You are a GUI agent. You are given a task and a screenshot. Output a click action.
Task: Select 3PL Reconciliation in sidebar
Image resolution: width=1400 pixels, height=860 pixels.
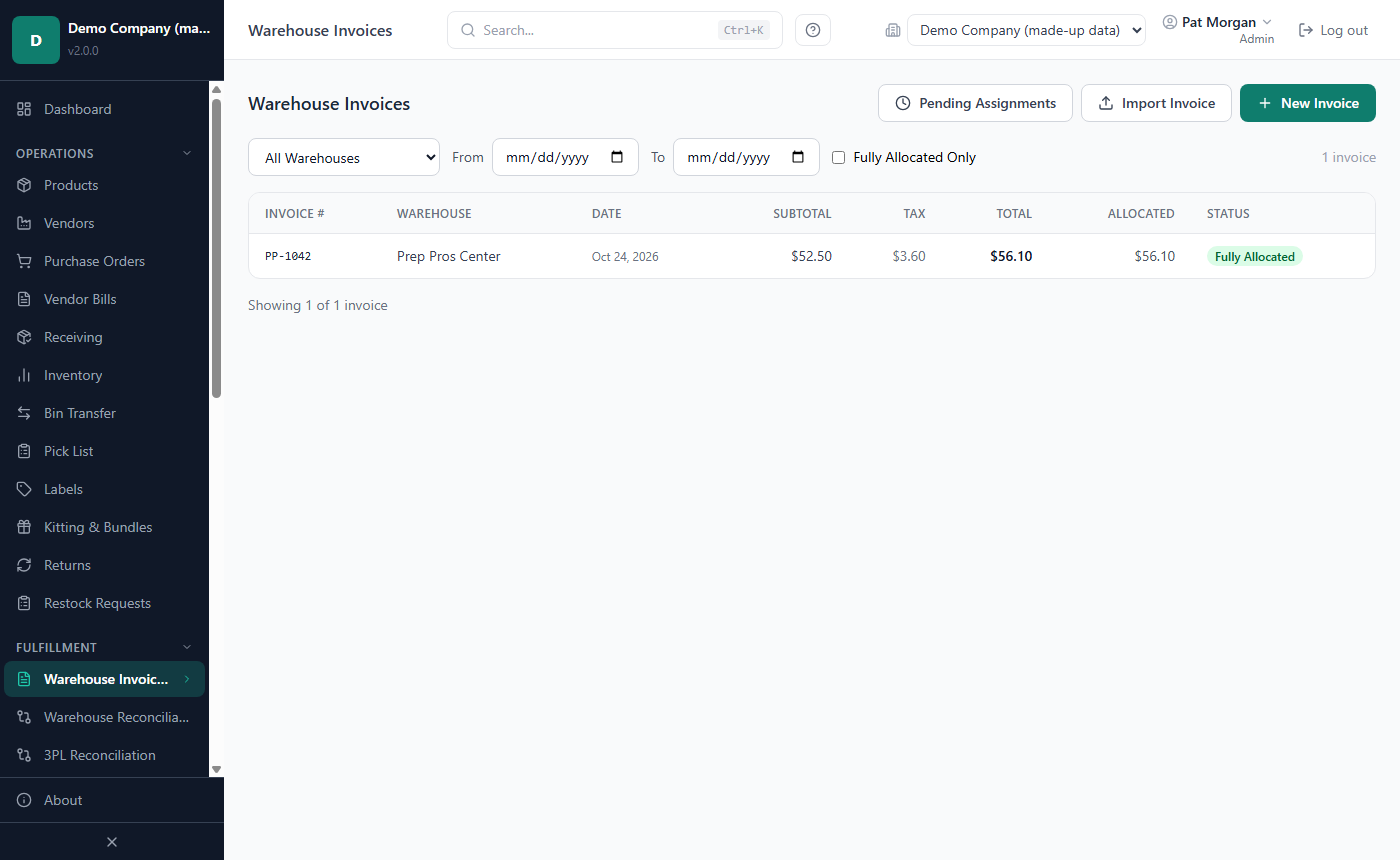click(104, 755)
